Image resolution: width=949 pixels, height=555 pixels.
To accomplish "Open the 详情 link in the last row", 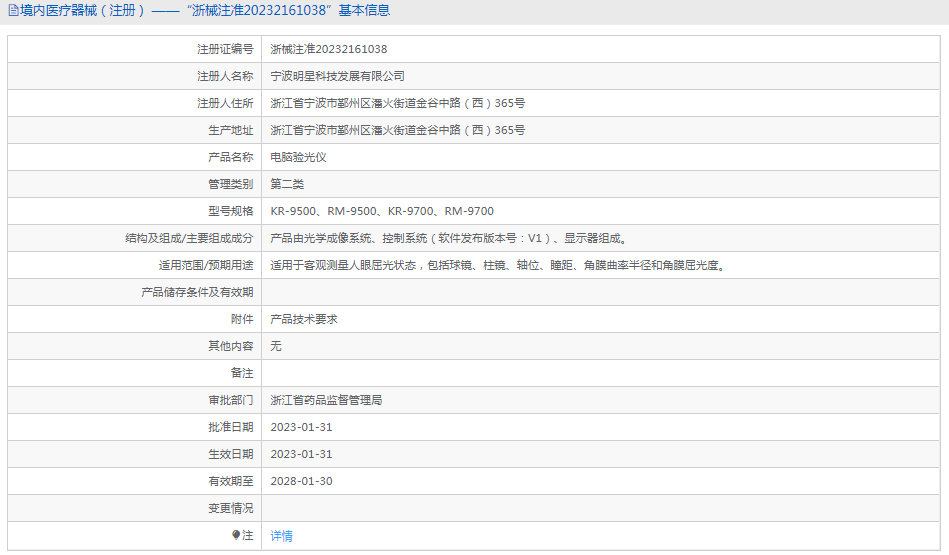I will click(281, 536).
